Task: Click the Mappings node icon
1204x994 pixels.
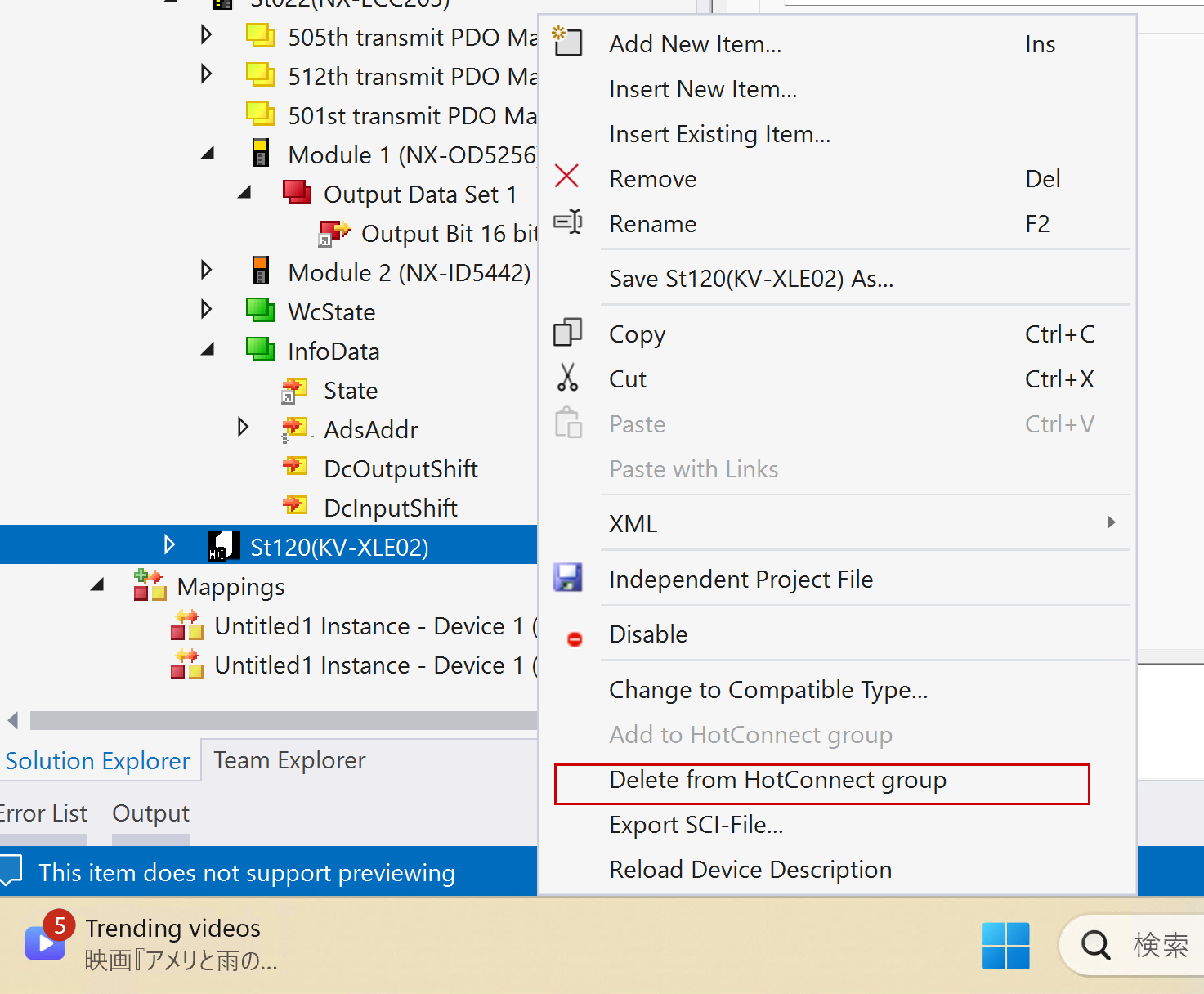Action: pos(150,585)
